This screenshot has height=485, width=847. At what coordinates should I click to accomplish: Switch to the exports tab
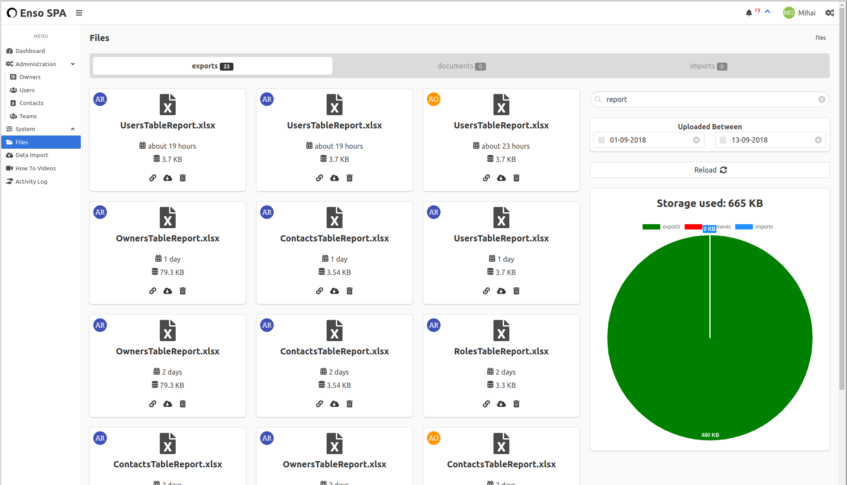[212, 66]
